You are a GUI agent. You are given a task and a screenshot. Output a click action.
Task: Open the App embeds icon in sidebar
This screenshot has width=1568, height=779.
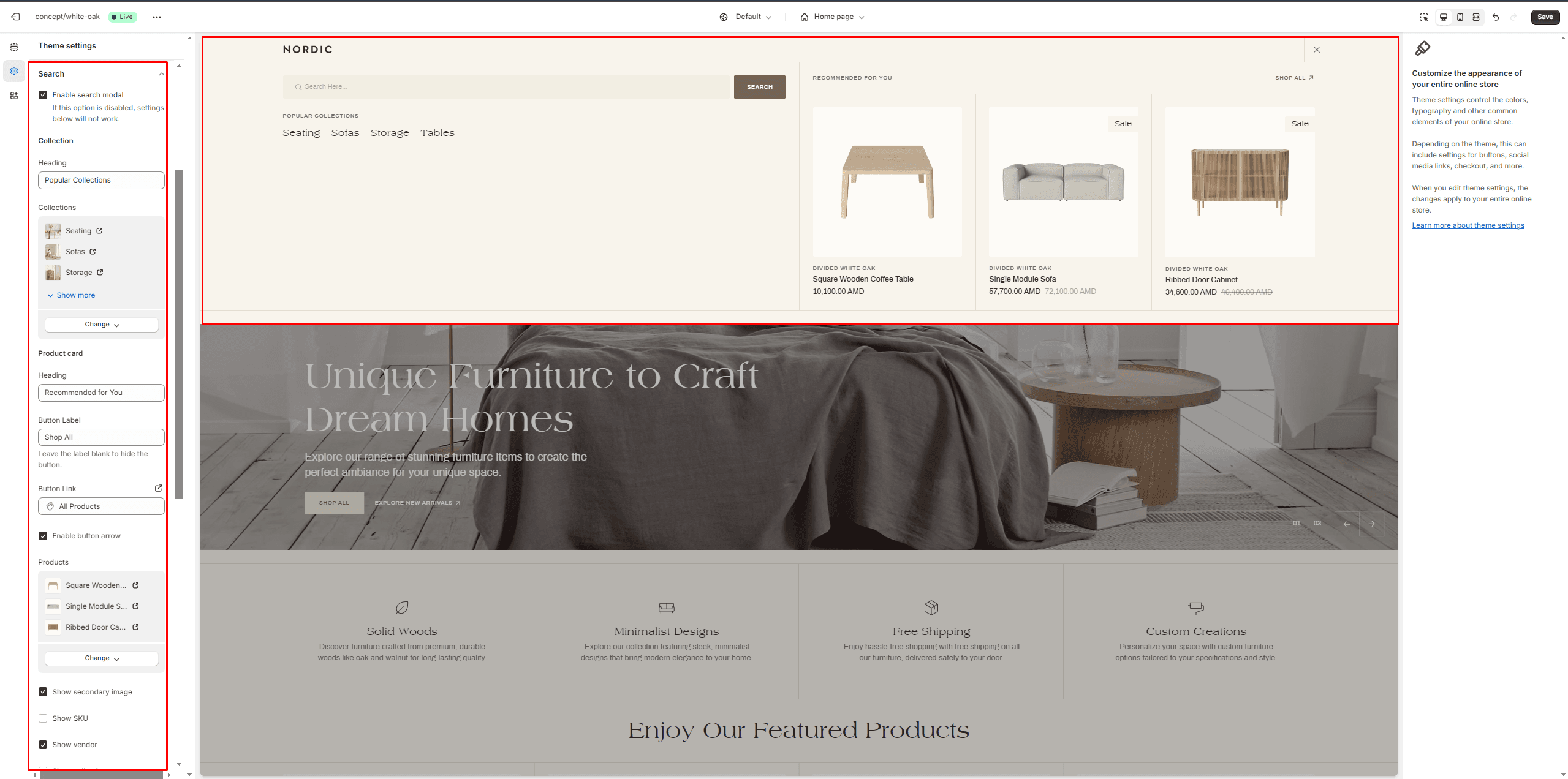[x=14, y=96]
